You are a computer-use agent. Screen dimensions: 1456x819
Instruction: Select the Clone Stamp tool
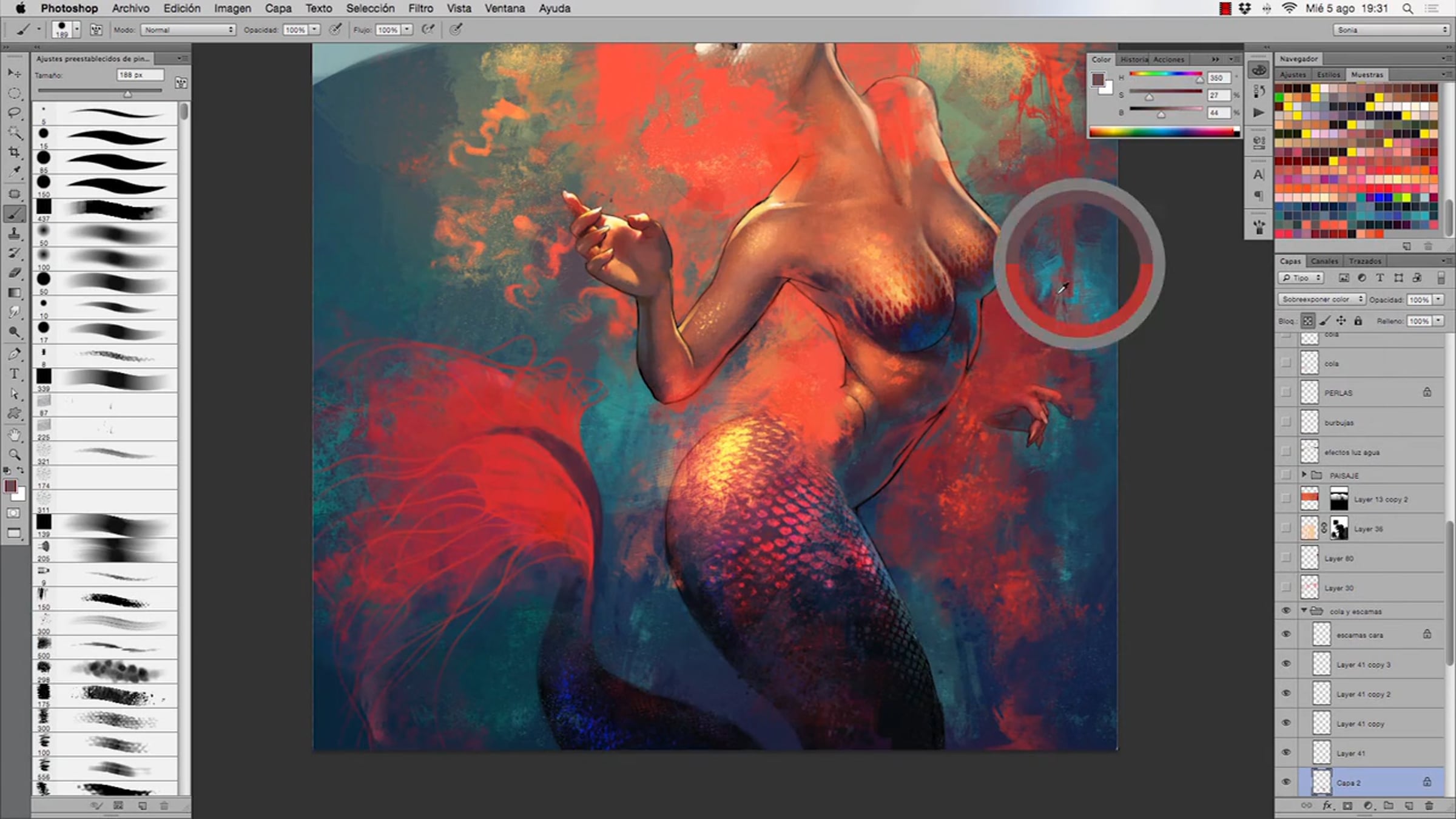(x=14, y=234)
